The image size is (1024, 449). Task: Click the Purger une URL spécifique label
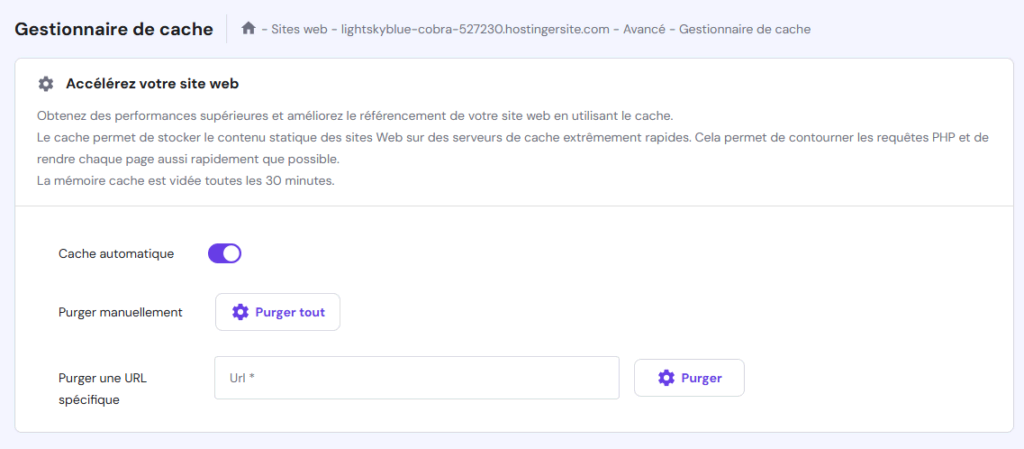pyautogui.click(x=103, y=388)
